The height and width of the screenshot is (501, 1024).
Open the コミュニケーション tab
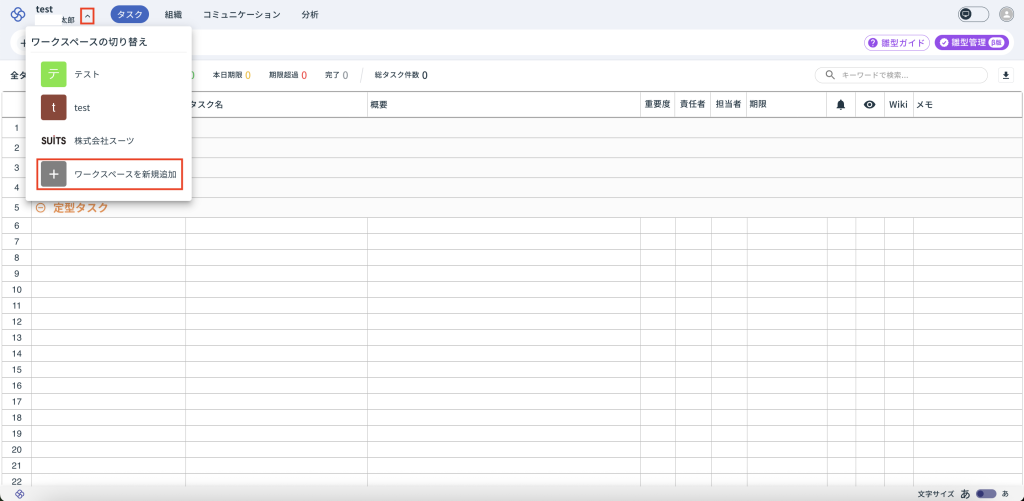tap(241, 15)
